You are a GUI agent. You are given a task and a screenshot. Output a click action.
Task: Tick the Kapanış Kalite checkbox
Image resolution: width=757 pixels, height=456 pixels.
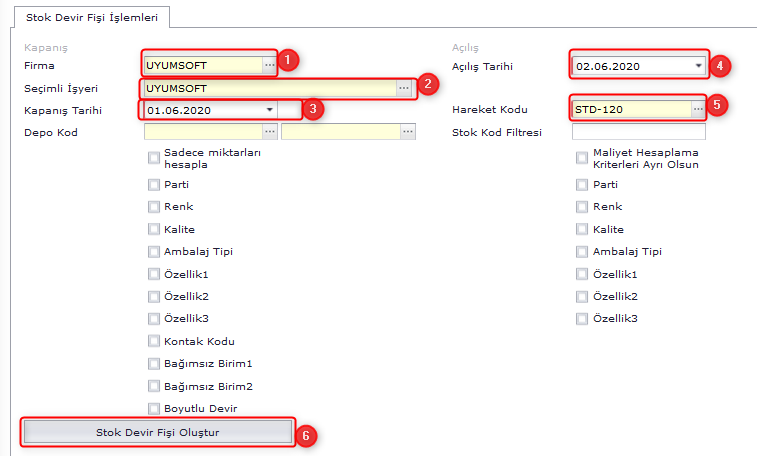click(x=154, y=229)
